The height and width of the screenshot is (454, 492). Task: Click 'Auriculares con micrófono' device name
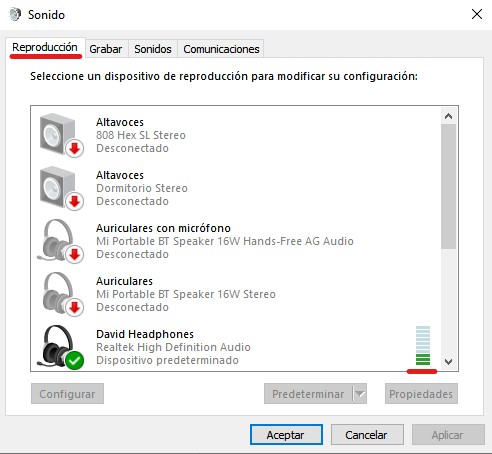pyautogui.click(x=163, y=228)
